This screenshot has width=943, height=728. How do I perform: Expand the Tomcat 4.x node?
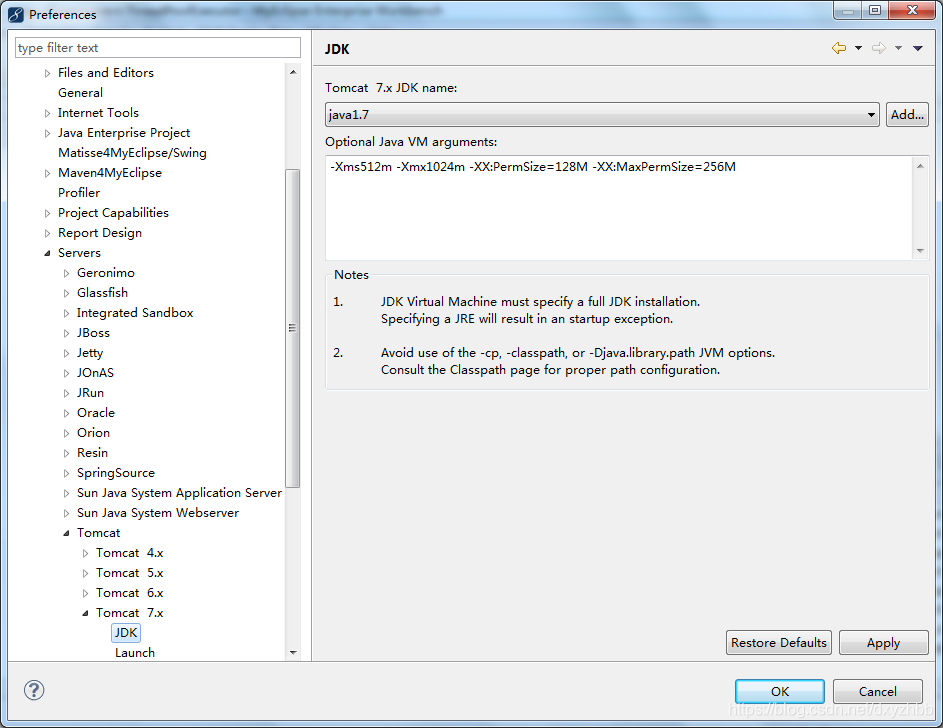[x=85, y=553]
